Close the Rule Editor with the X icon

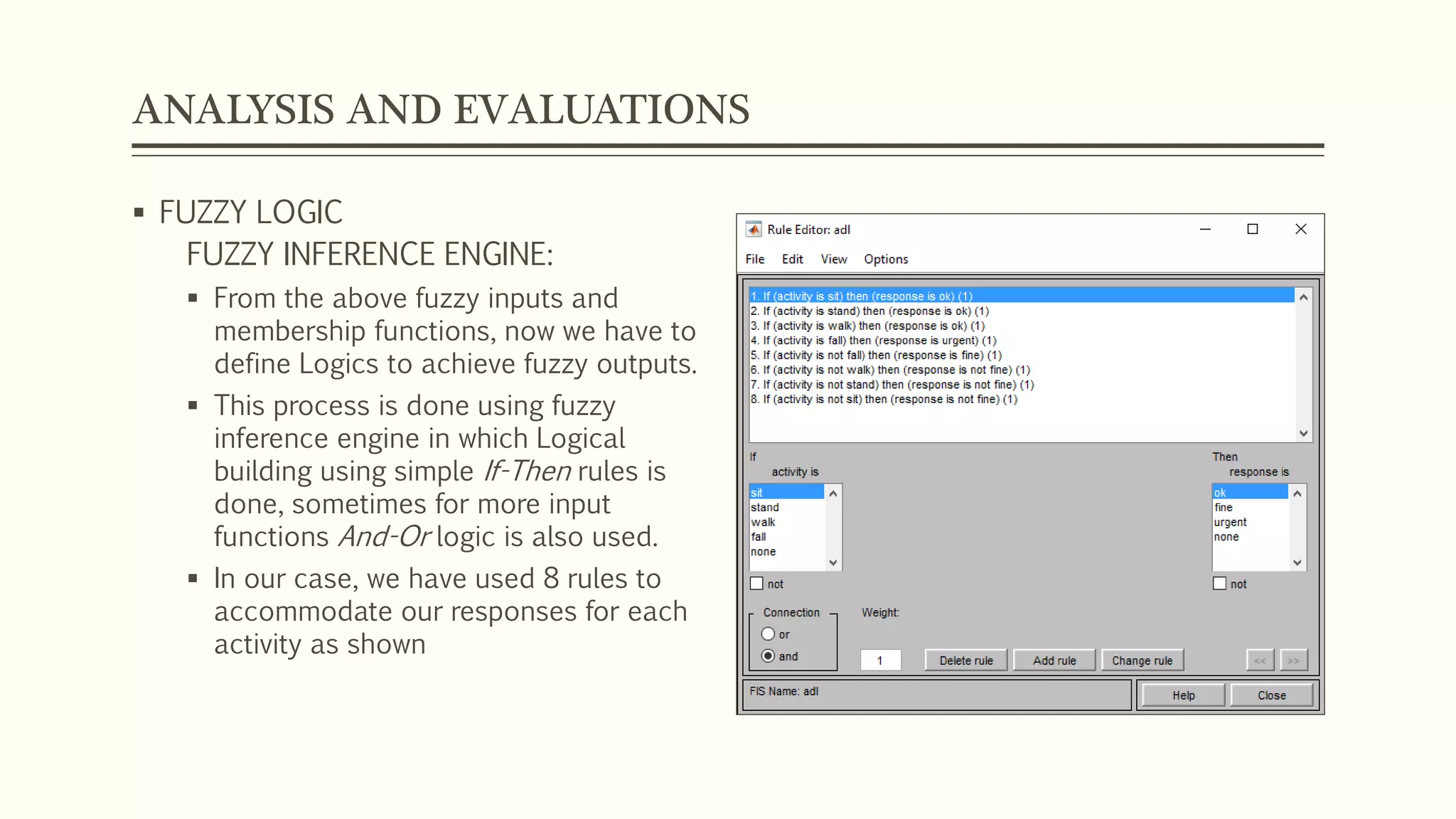[1300, 229]
